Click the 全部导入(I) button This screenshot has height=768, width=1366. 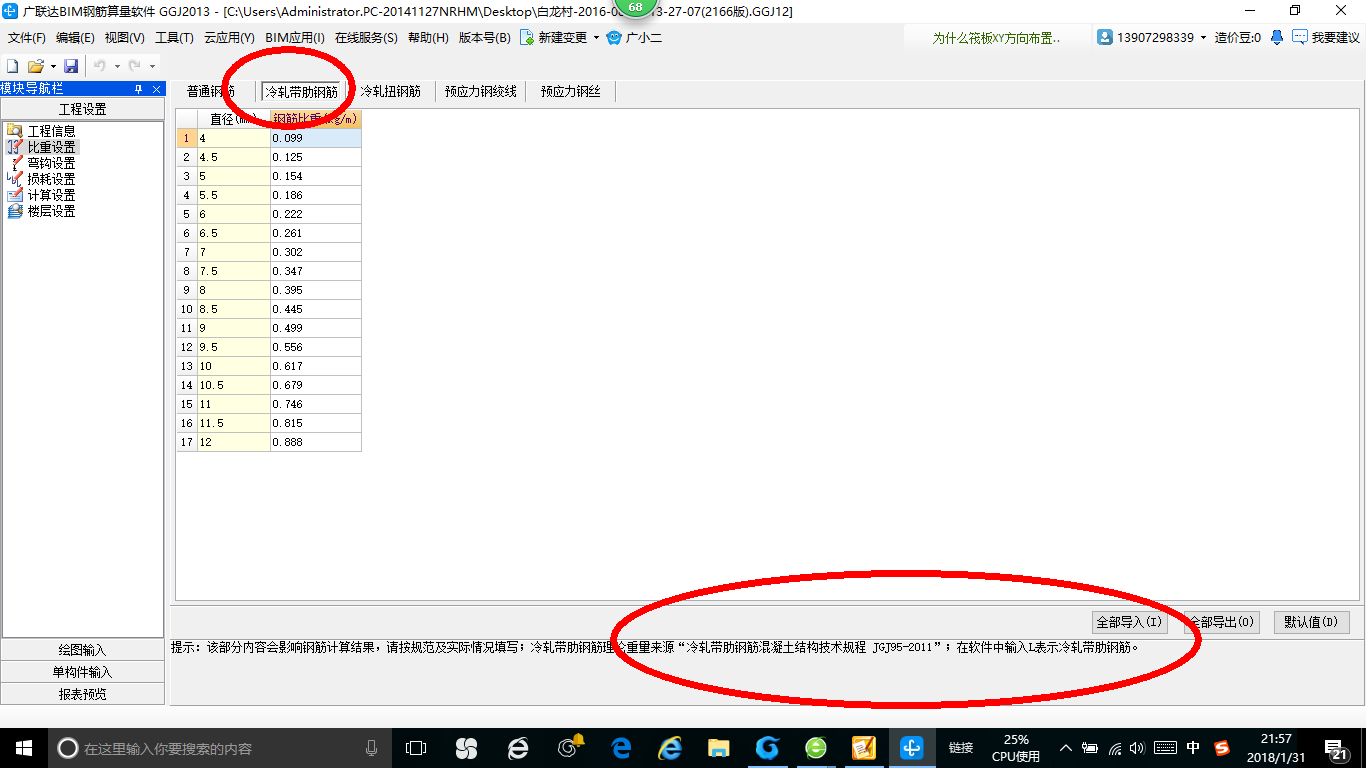pyautogui.click(x=1129, y=622)
